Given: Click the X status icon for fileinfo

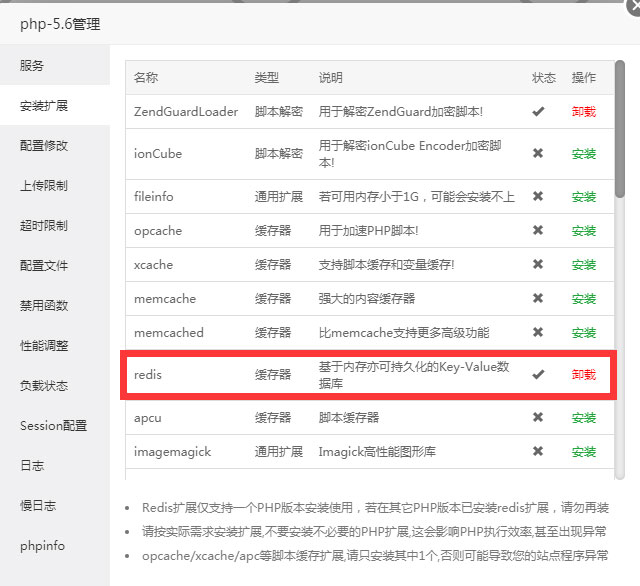Looking at the screenshot, I should [538, 197].
